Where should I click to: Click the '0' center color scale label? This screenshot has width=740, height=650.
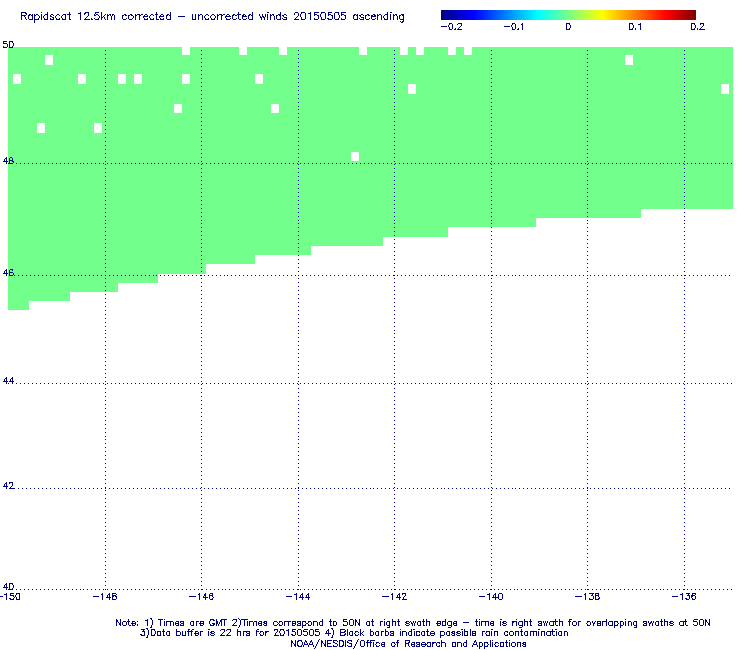click(x=568, y=27)
